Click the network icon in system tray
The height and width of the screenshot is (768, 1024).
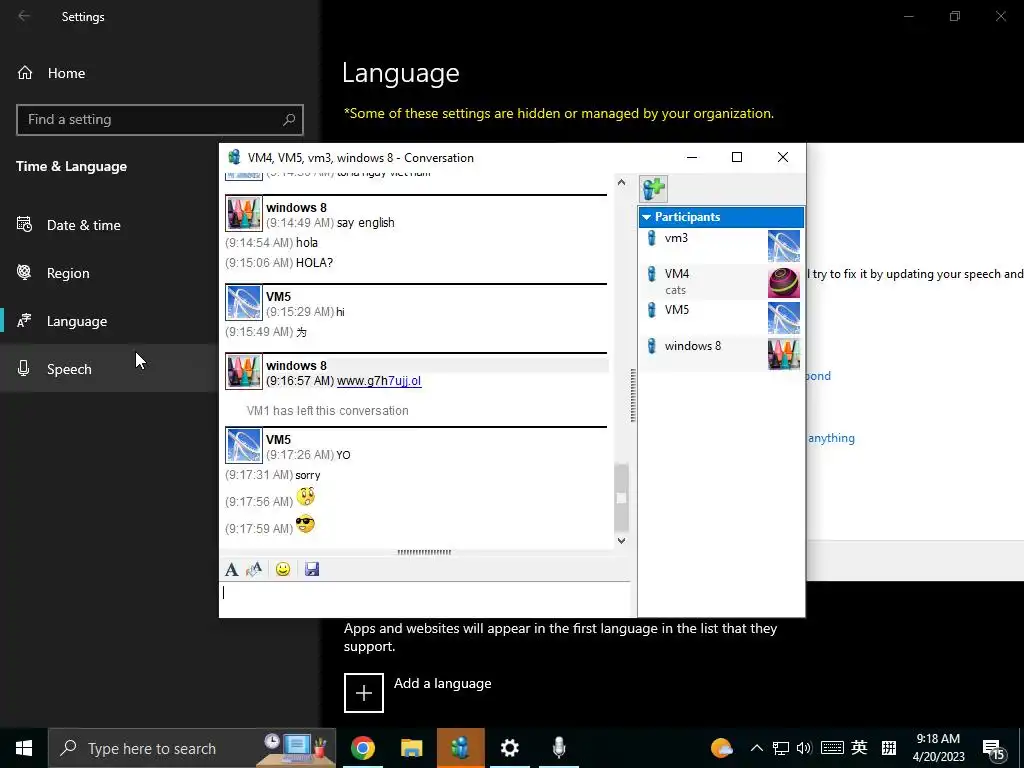click(780, 748)
